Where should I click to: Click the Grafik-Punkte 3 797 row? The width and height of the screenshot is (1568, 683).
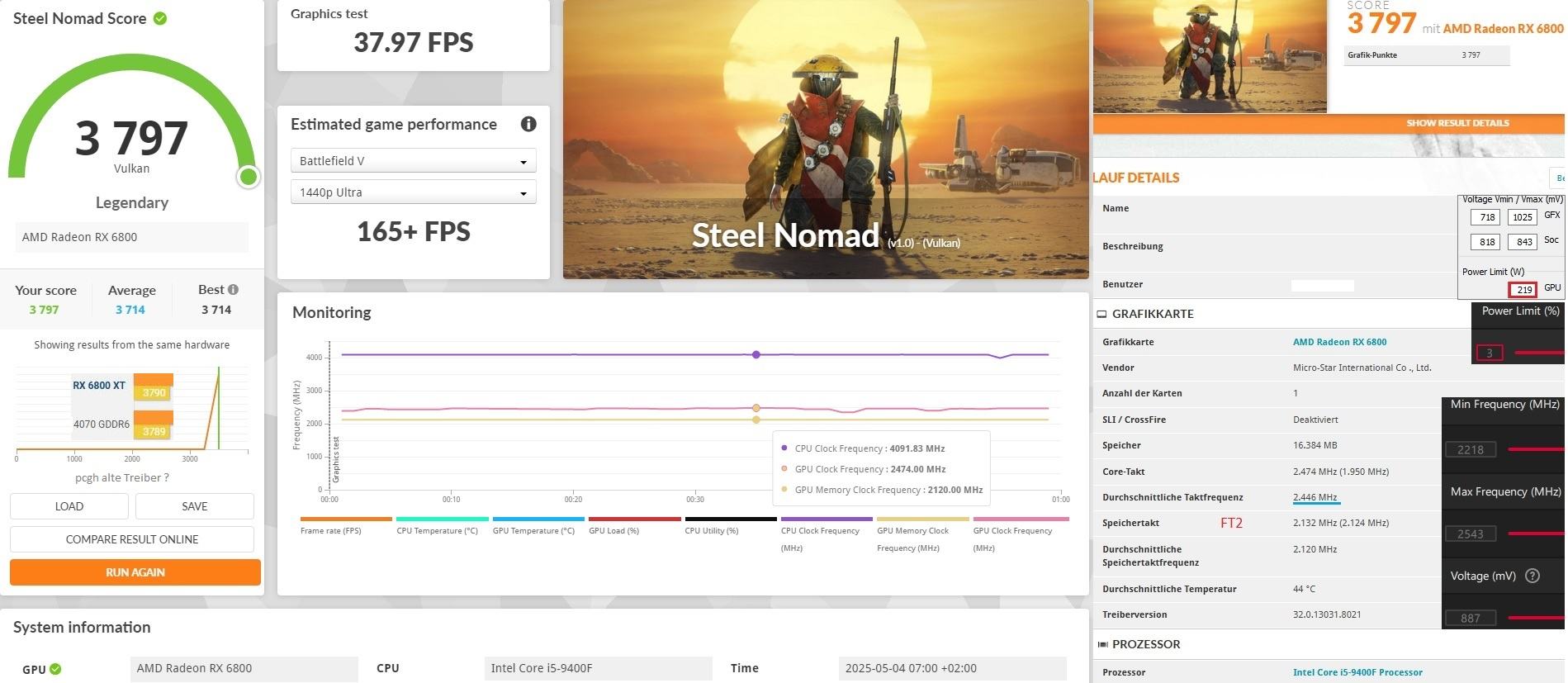(x=1427, y=55)
